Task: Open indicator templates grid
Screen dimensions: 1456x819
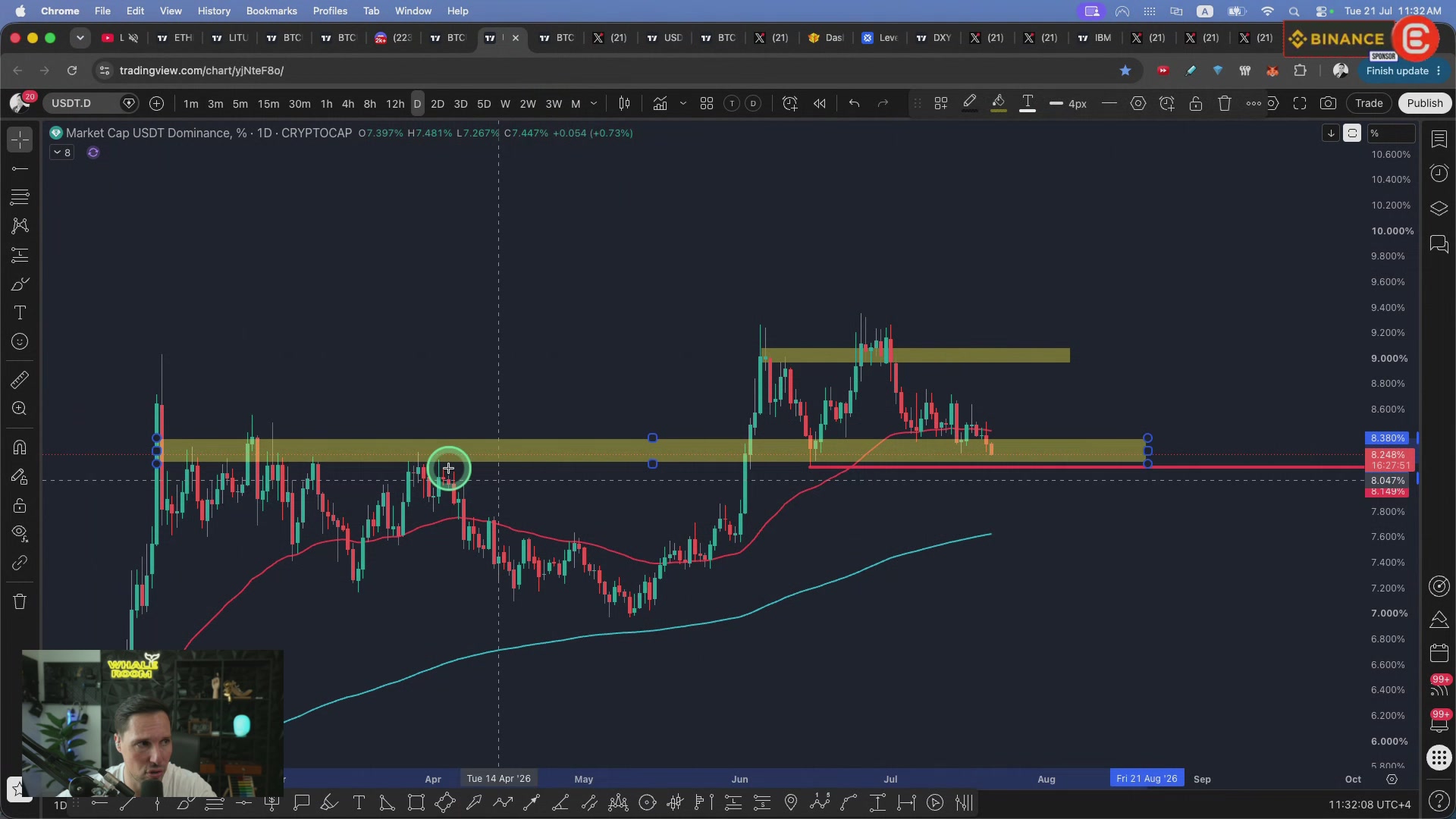Action: pyautogui.click(x=707, y=104)
